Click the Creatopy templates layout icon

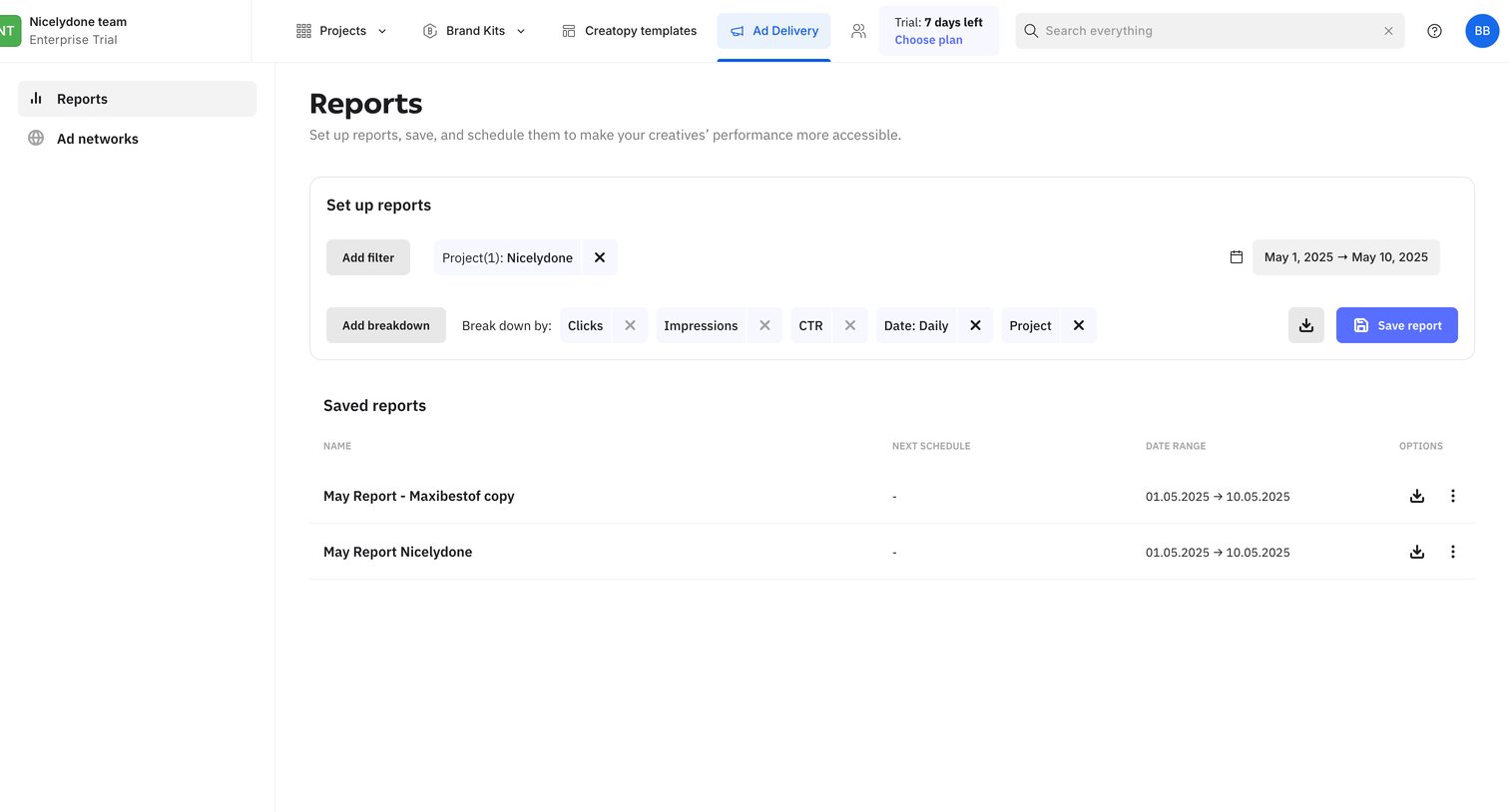(569, 31)
